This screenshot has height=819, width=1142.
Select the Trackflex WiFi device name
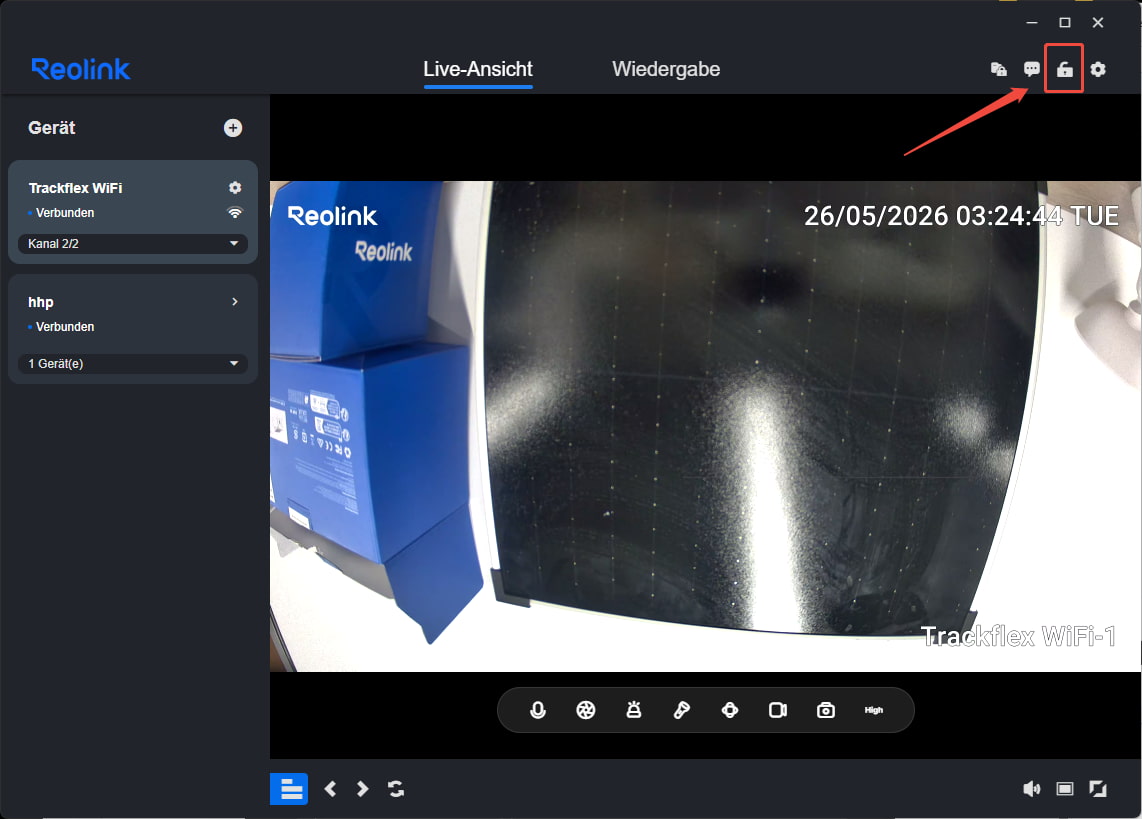75,188
